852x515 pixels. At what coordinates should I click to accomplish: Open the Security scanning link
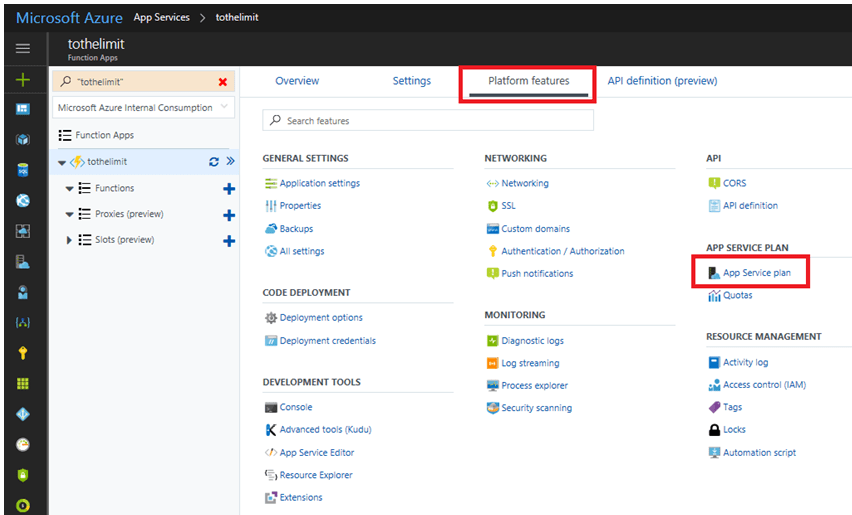click(x=537, y=407)
